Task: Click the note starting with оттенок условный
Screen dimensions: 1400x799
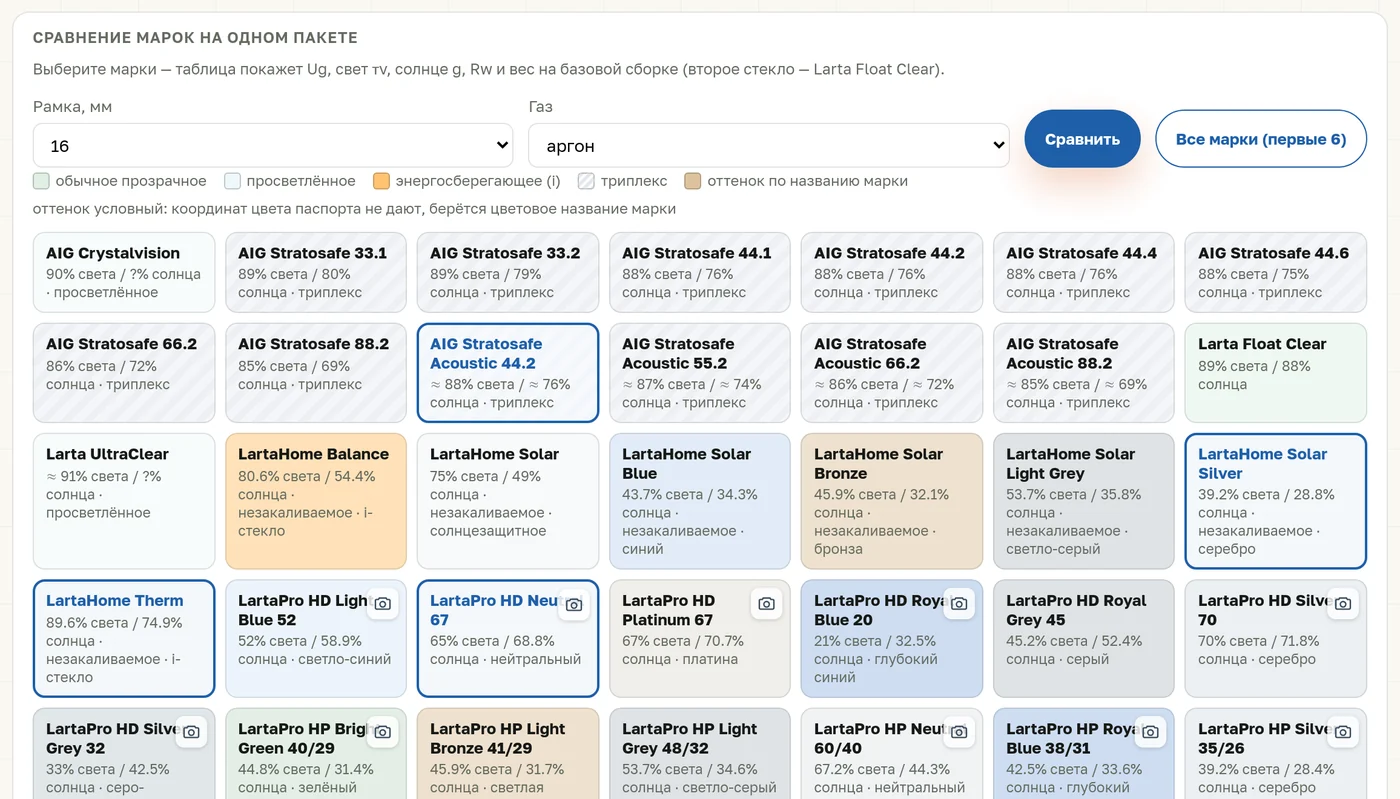Action: coord(354,209)
